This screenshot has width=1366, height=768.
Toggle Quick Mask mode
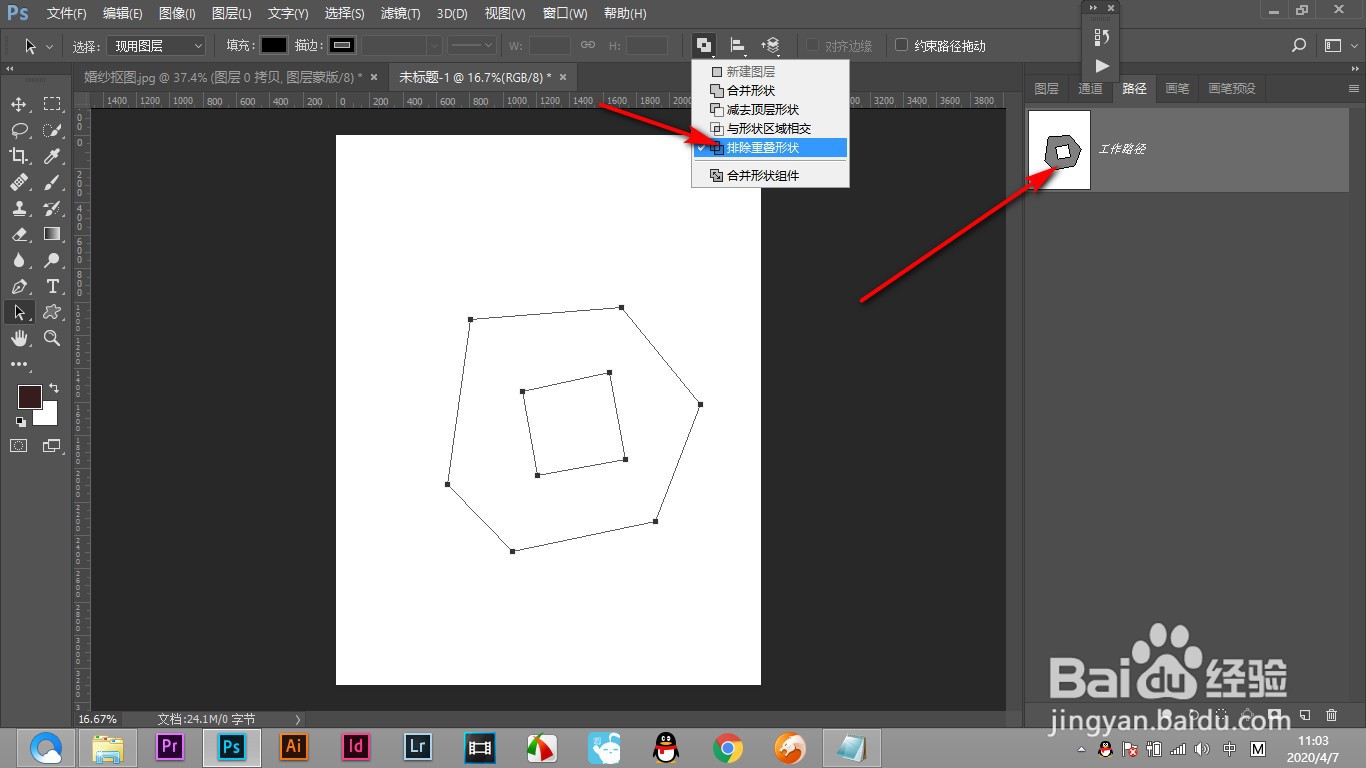[19, 446]
